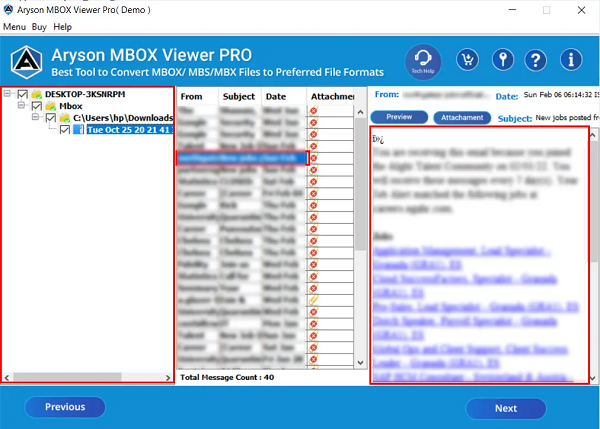The width and height of the screenshot is (600, 429).
Task: Click the key activation icon
Action: [x=503, y=60]
